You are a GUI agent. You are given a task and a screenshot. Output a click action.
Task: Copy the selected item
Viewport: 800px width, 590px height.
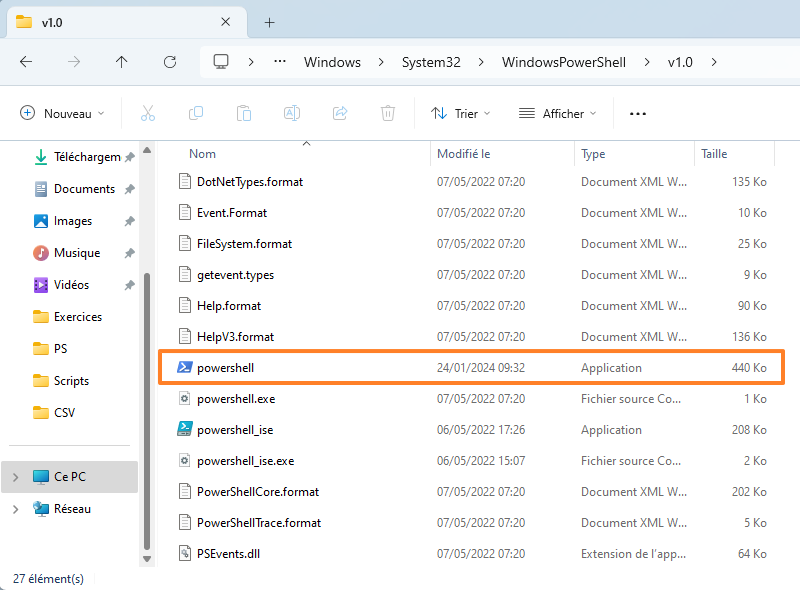pyautogui.click(x=196, y=113)
